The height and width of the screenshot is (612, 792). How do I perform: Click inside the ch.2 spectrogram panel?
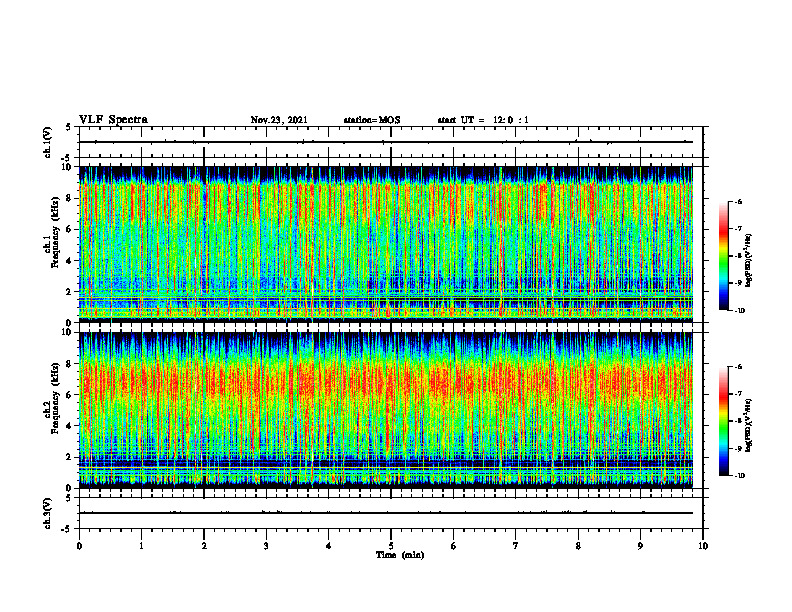tap(386, 410)
